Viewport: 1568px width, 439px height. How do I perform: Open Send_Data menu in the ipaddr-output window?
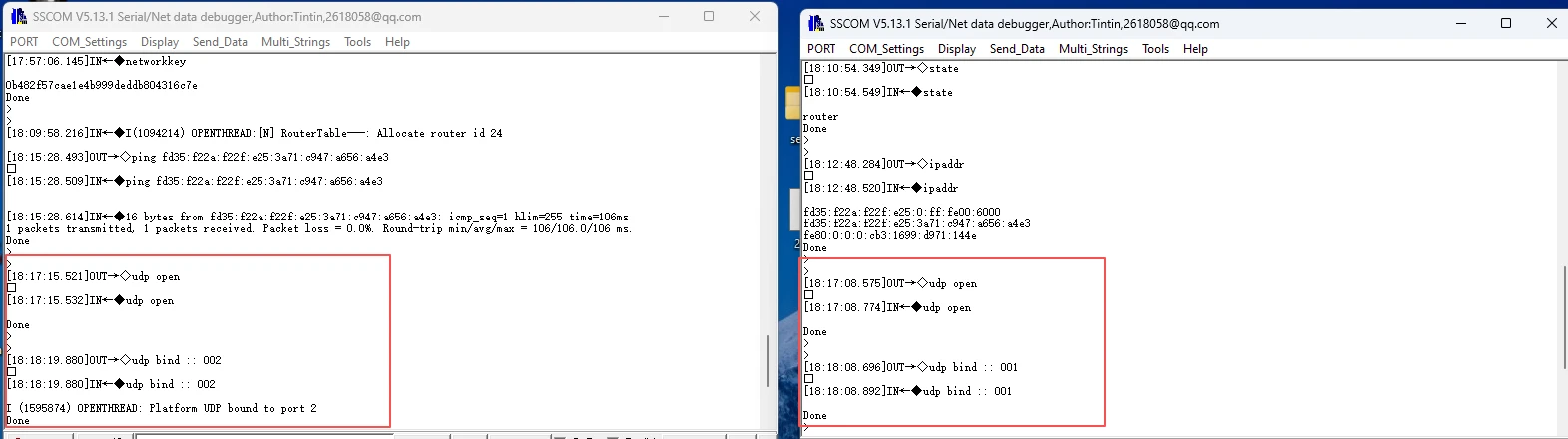coord(1017,49)
